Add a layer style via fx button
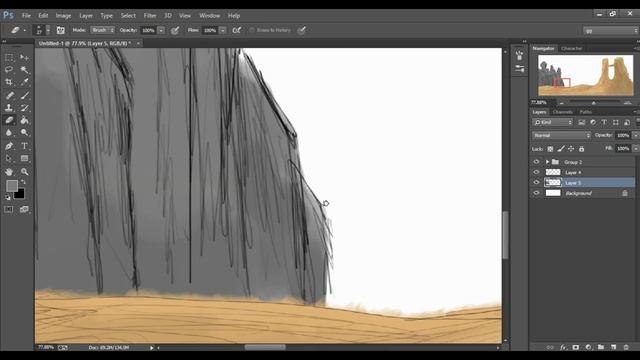Viewport: 640px width, 360px height. (563, 347)
